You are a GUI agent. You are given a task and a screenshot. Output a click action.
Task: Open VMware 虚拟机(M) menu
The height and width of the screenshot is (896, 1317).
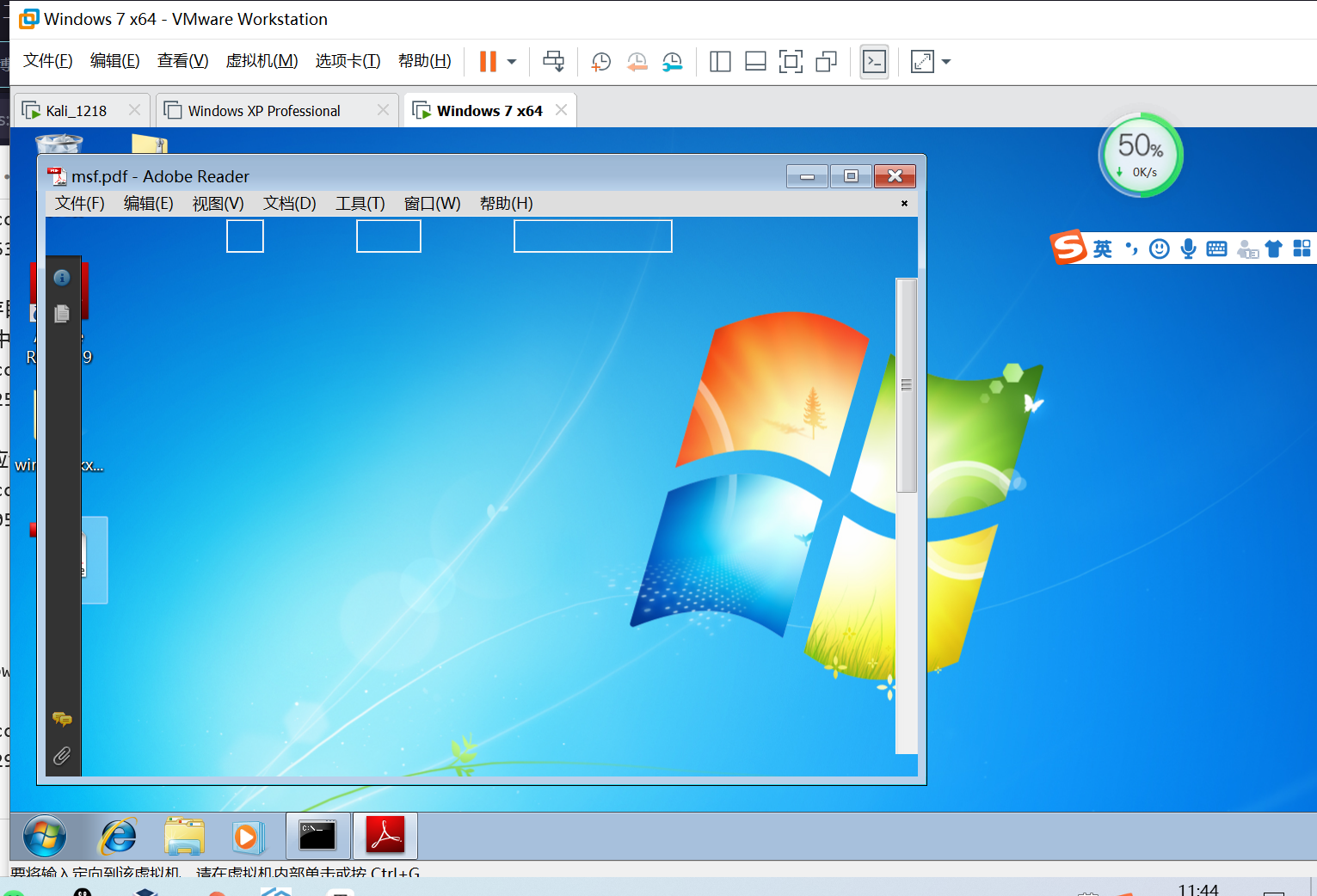262,61
